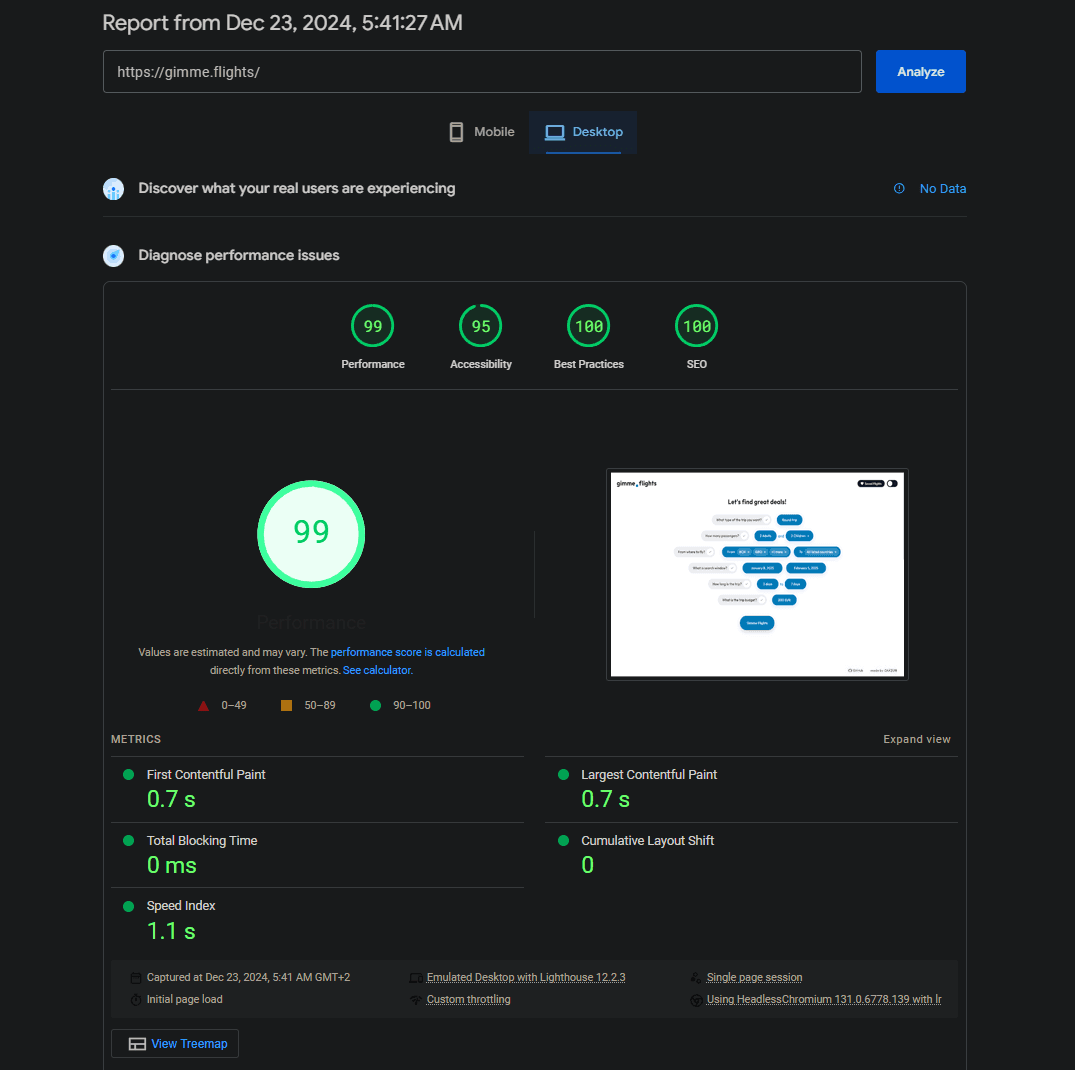Click the icon beside Diagnose performance issues
Viewport: 1075px width, 1070px height.
[114, 256]
